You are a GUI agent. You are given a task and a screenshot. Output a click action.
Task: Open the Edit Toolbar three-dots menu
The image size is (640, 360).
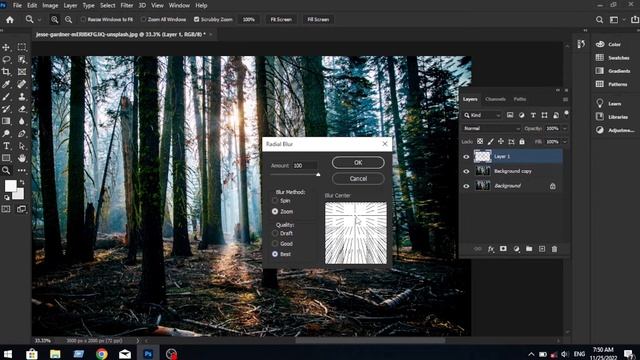(22, 170)
